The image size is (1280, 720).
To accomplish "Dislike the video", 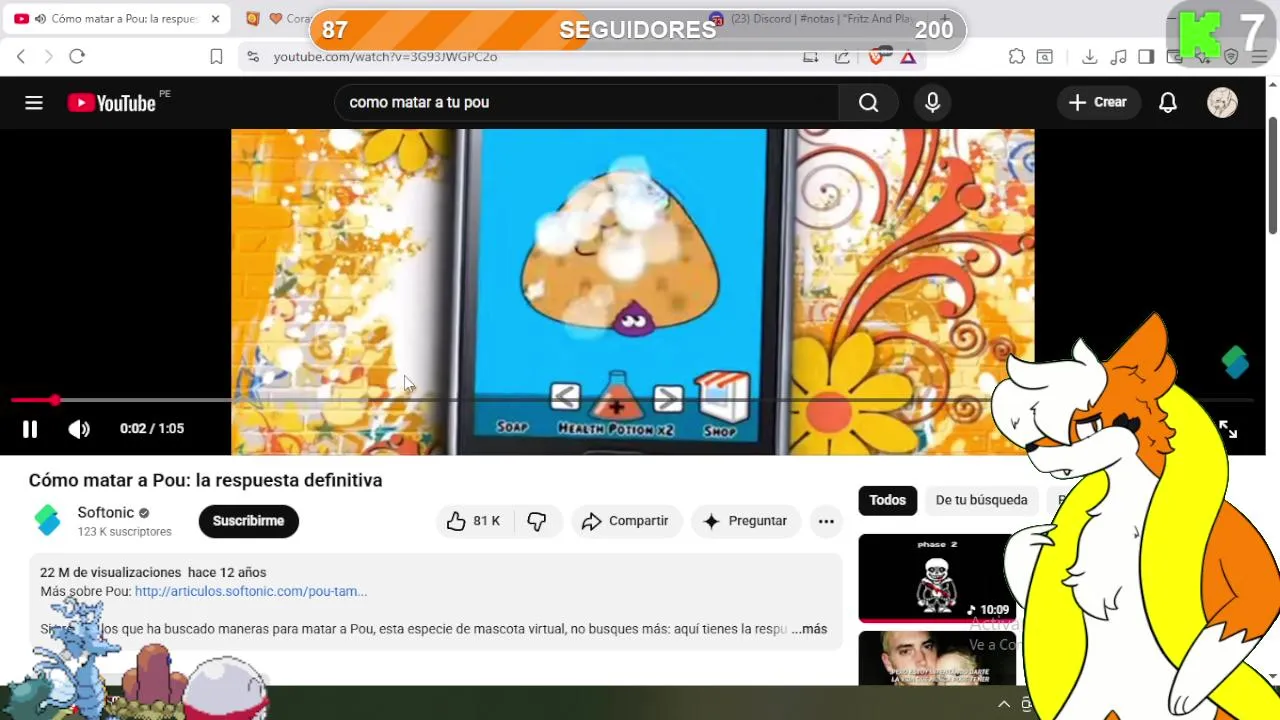I will 537,521.
